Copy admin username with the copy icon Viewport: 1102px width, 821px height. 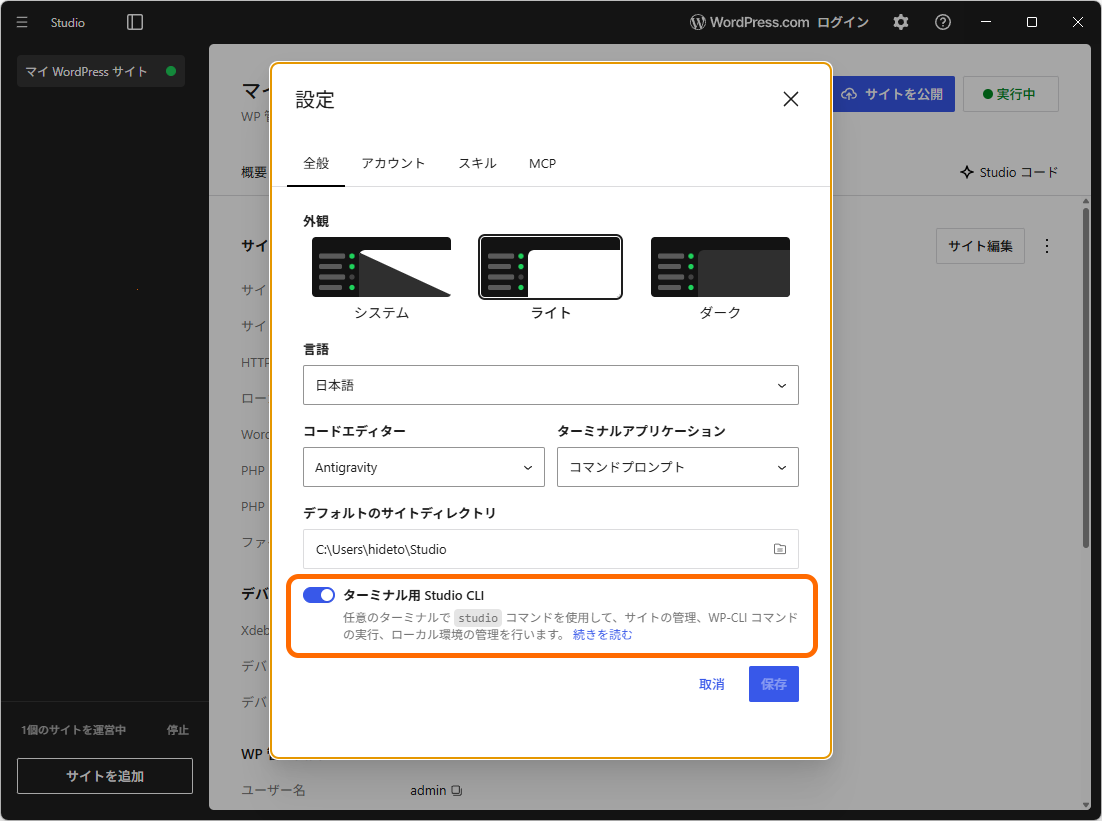pyautogui.click(x=457, y=791)
